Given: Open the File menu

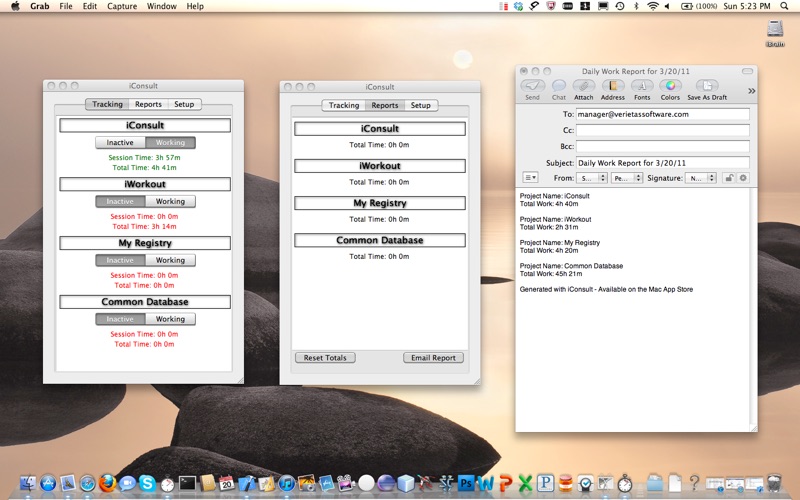Looking at the screenshot, I should coord(66,6).
